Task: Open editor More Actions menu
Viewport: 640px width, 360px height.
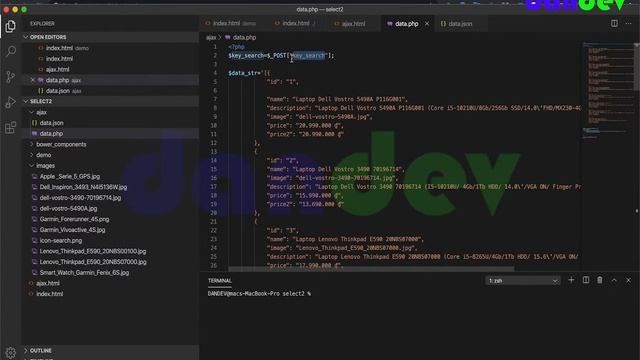Action: click(x=628, y=24)
